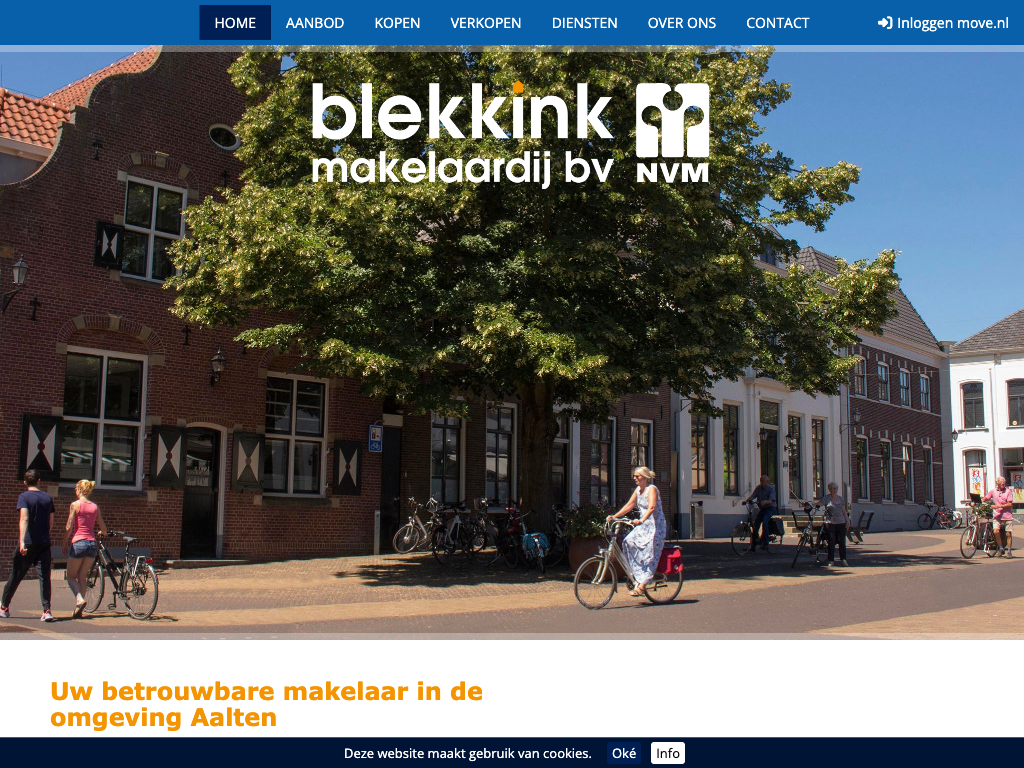Click the NVM logo emblem
Screen dimensions: 1024x768
pos(673,133)
